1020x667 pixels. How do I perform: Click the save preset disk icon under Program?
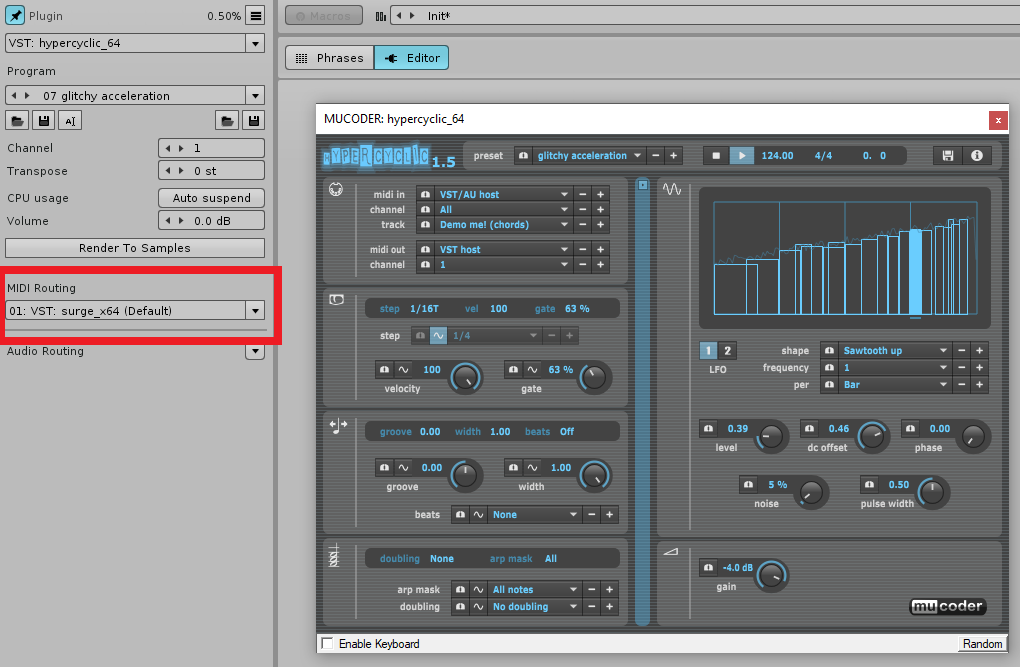click(x=44, y=120)
